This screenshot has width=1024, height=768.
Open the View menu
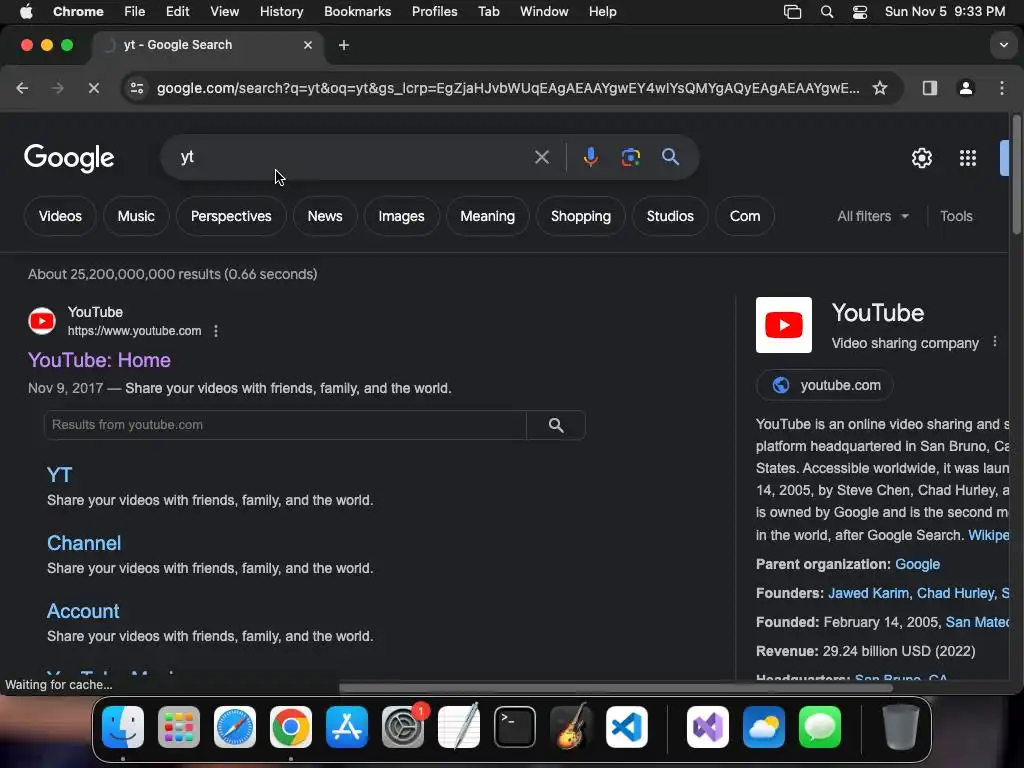pyautogui.click(x=225, y=12)
